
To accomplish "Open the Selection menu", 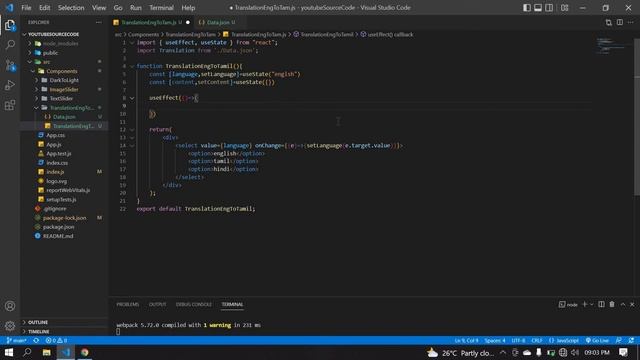I will [71, 8].
